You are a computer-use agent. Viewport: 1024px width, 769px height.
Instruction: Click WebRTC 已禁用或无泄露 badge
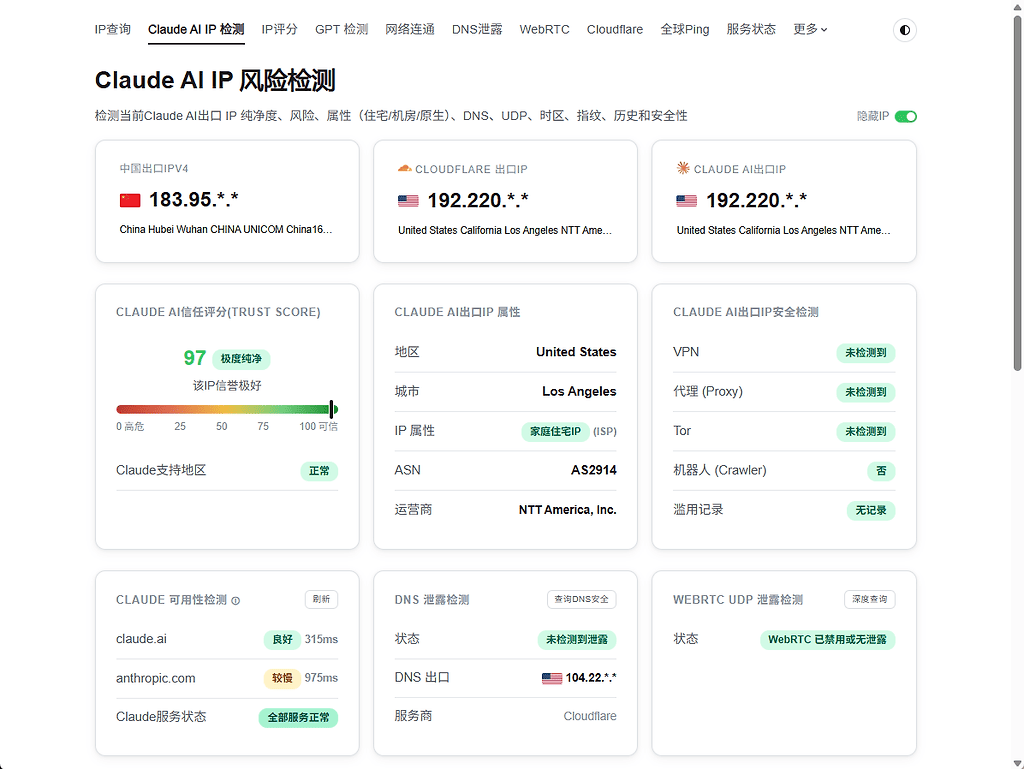(827, 640)
